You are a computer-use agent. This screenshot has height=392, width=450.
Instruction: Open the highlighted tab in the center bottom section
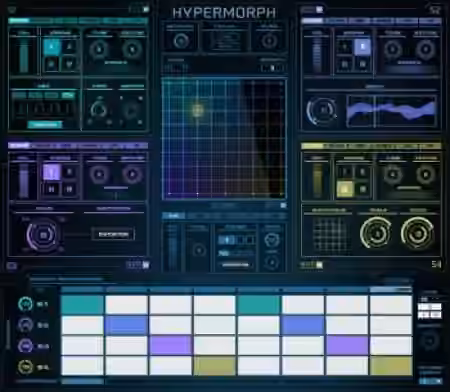[174, 216]
